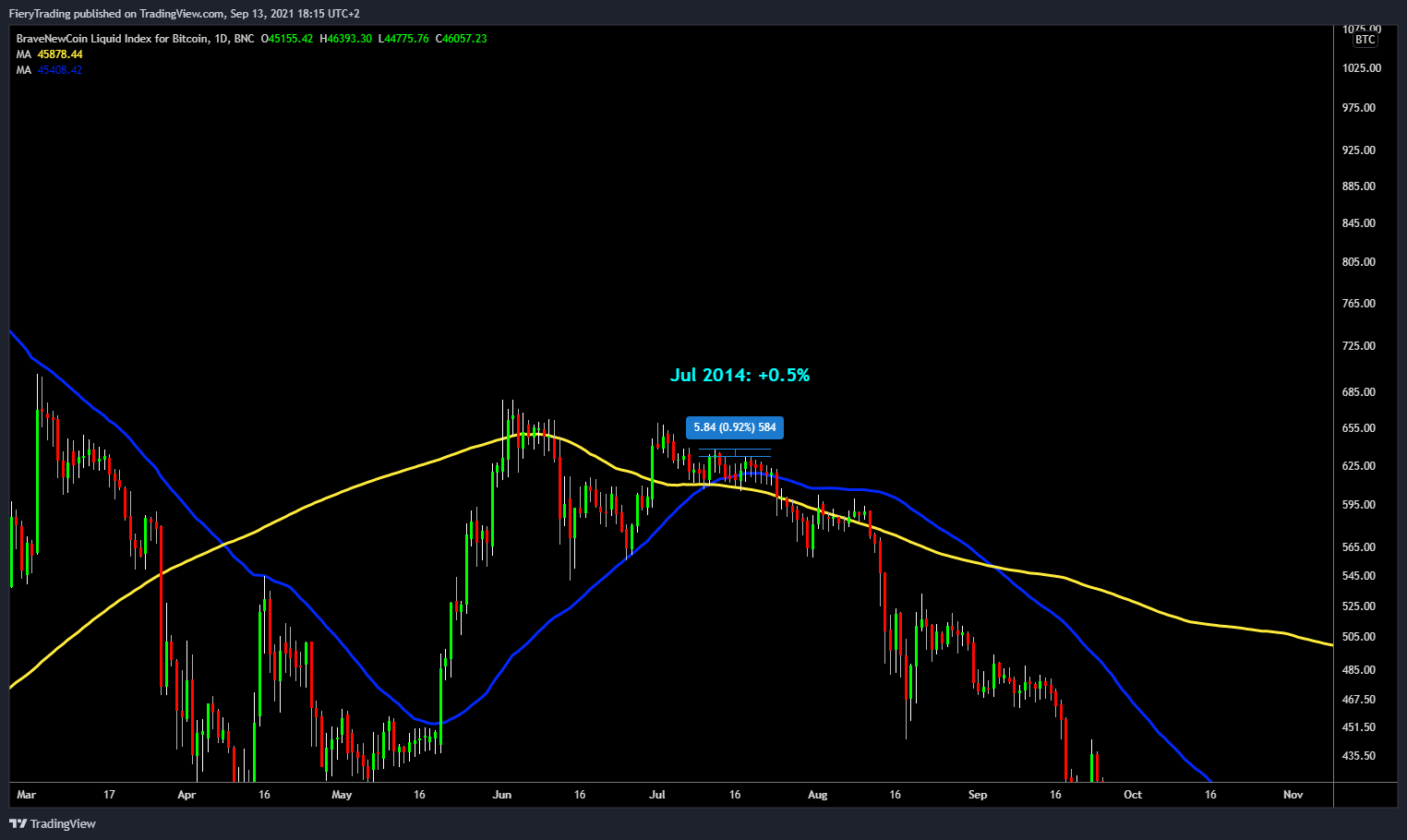Click the 485.00 price axis label

point(1359,670)
